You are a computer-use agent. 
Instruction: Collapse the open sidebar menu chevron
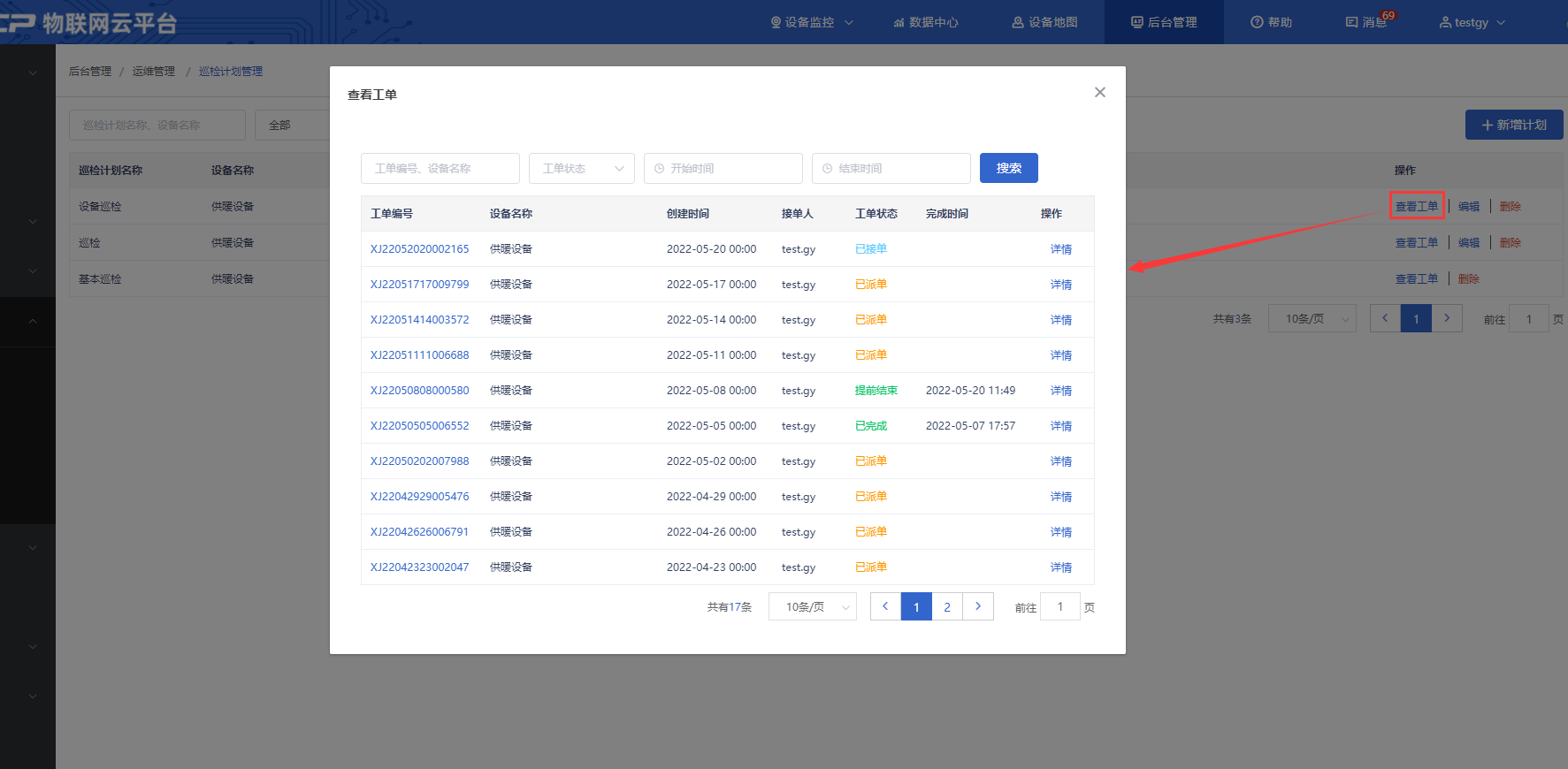point(33,321)
